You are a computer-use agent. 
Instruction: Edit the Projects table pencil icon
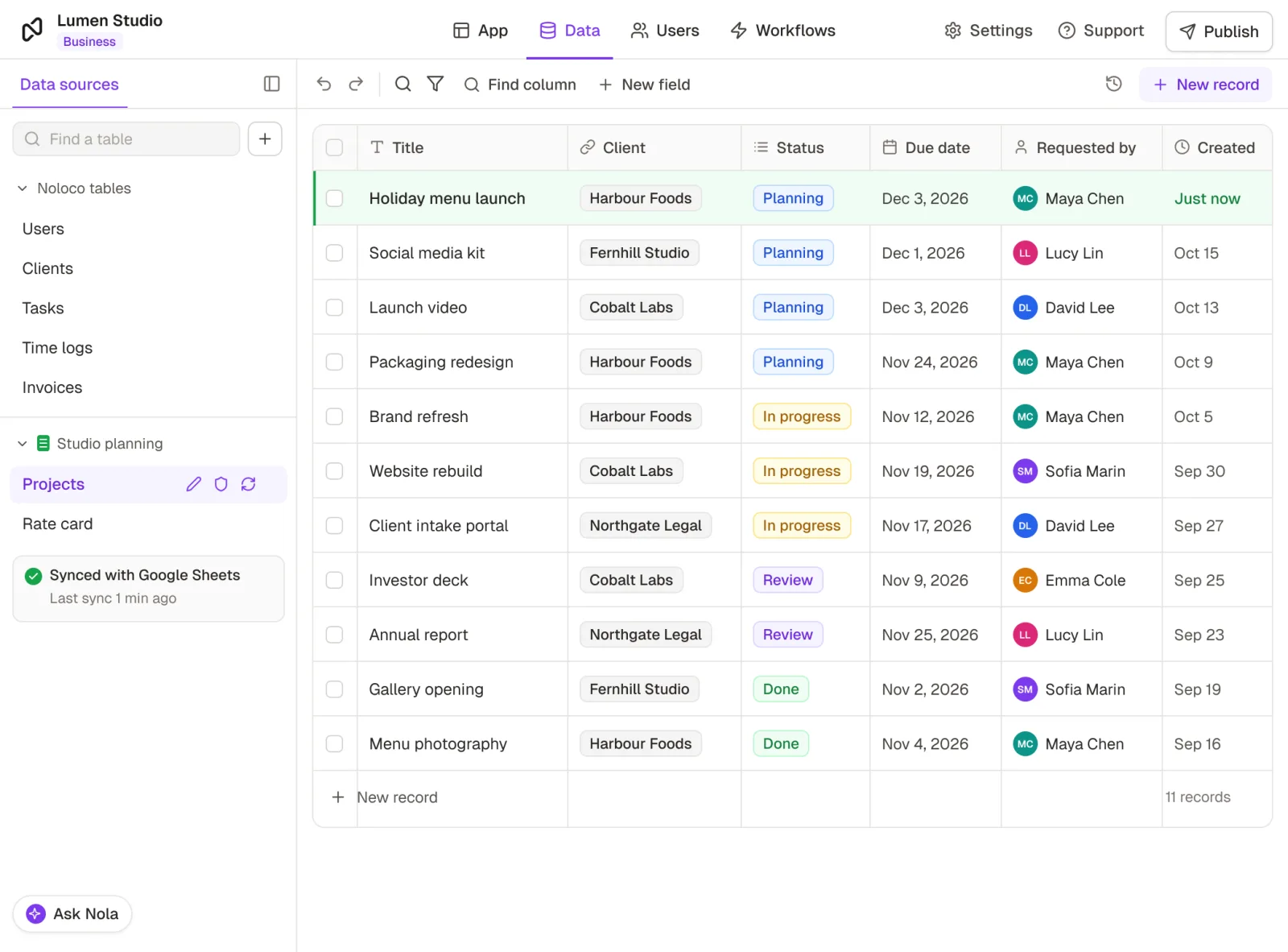(194, 484)
